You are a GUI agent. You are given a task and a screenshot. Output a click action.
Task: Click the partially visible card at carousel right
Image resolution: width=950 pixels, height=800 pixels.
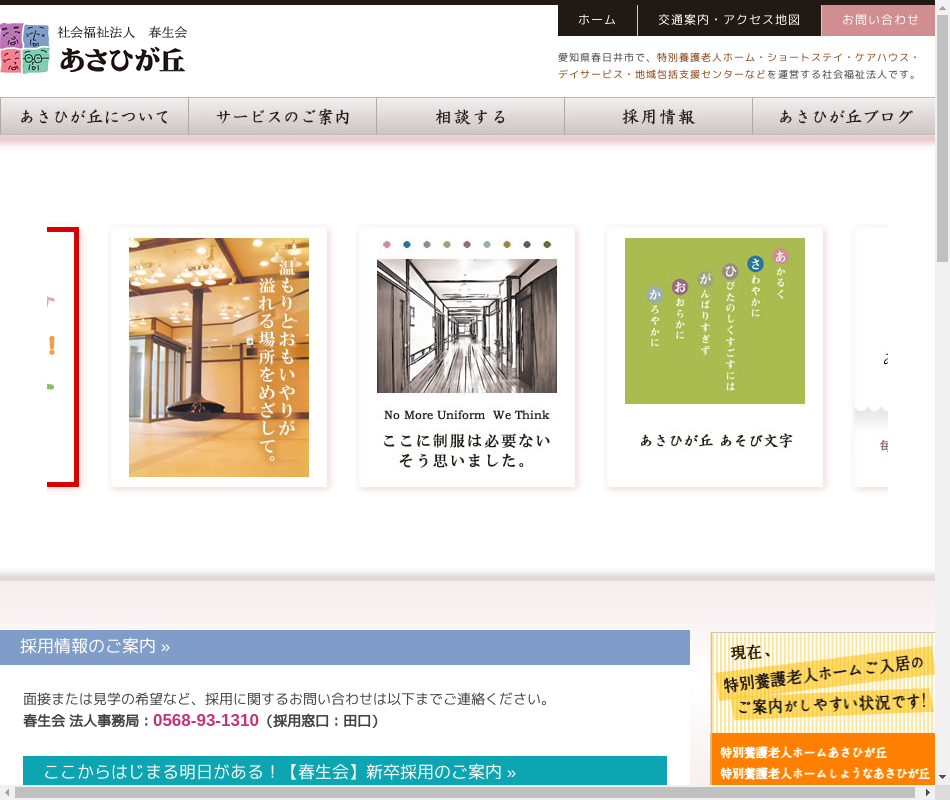coord(872,357)
